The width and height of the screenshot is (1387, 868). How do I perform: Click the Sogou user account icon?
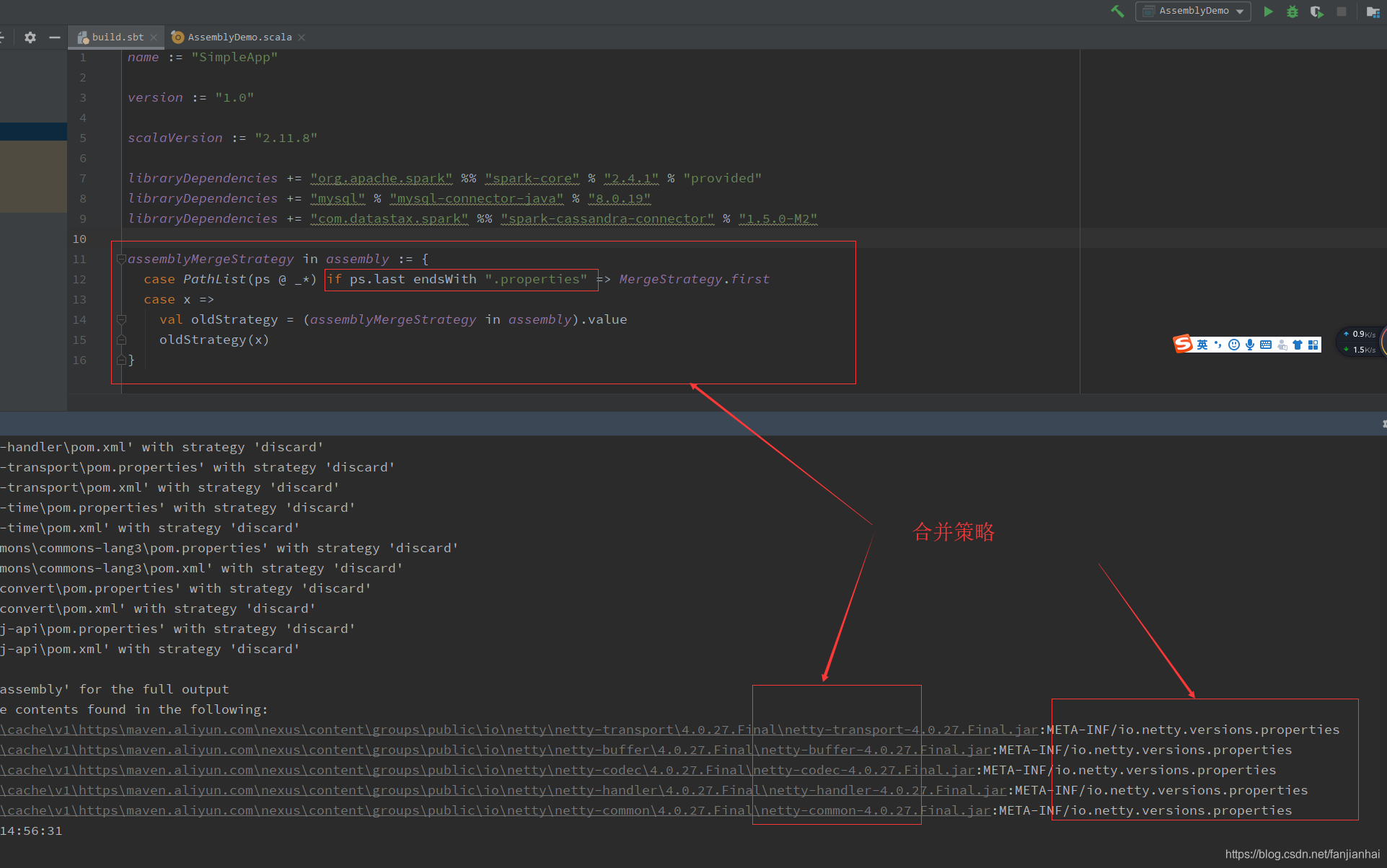[x=1282, y=345]
